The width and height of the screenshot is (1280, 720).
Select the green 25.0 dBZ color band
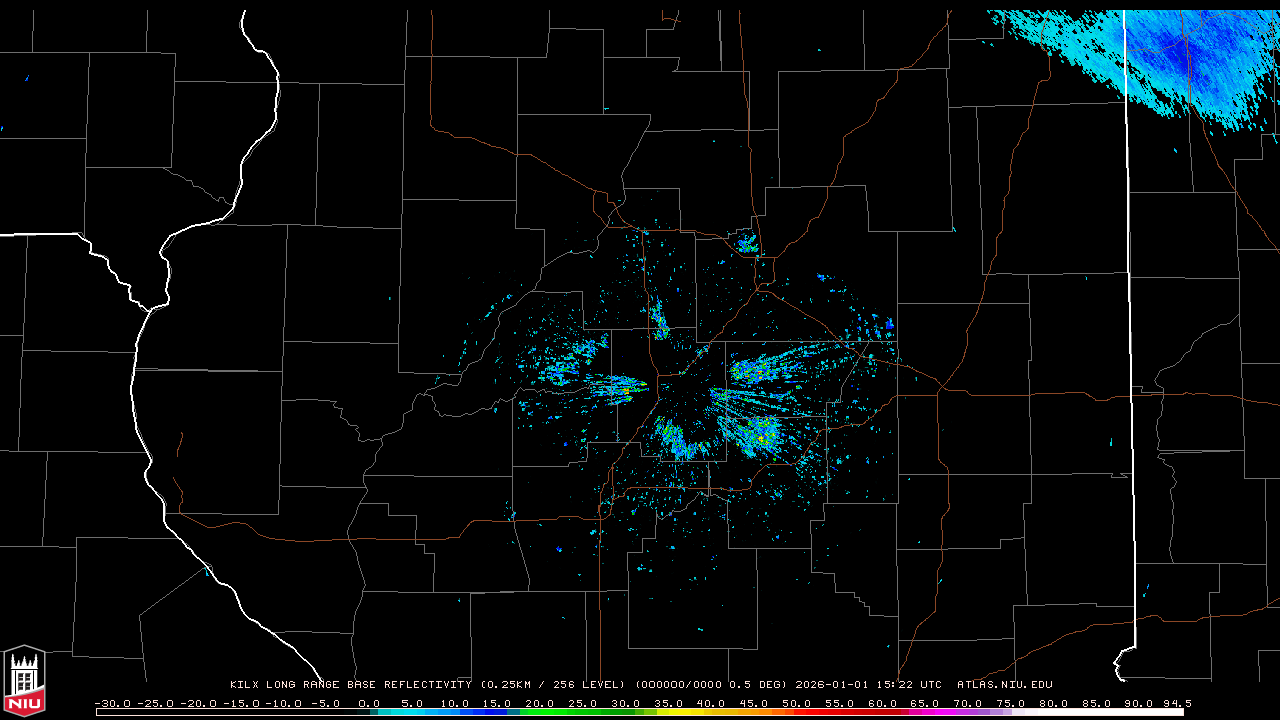583,712
